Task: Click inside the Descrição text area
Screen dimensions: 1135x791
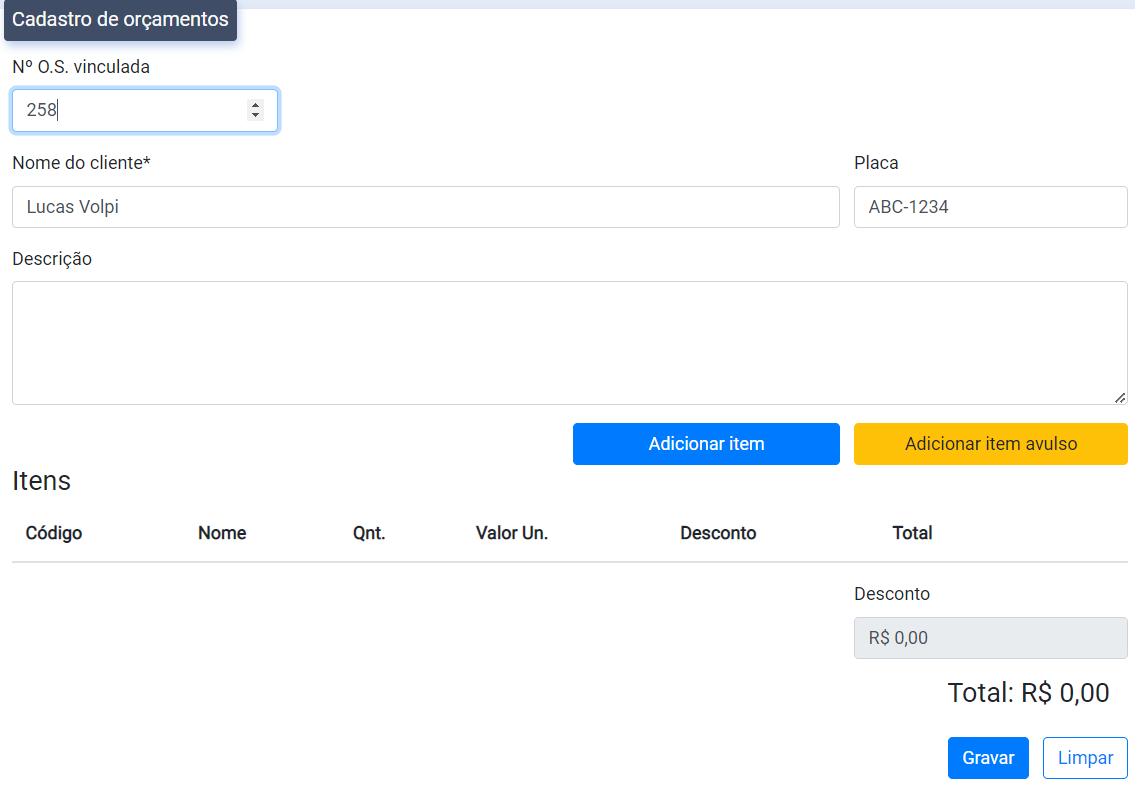Action: [x=568, y=343]
